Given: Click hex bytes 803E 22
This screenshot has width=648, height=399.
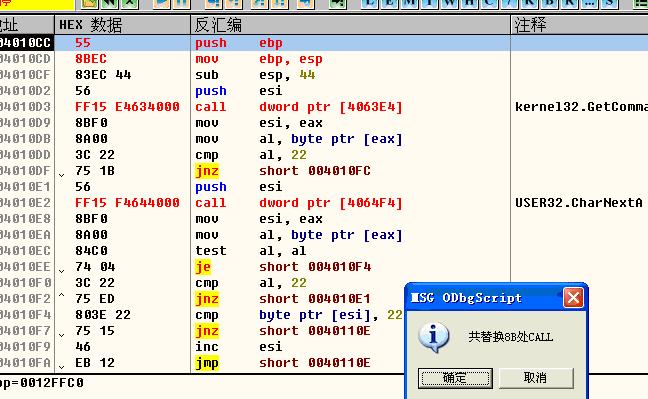Looking at the screenshot, I should (x=103, y=315).
